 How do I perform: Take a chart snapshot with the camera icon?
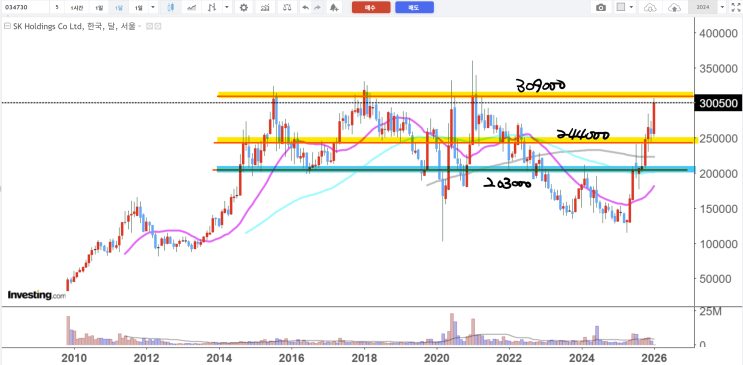point(601,7)
